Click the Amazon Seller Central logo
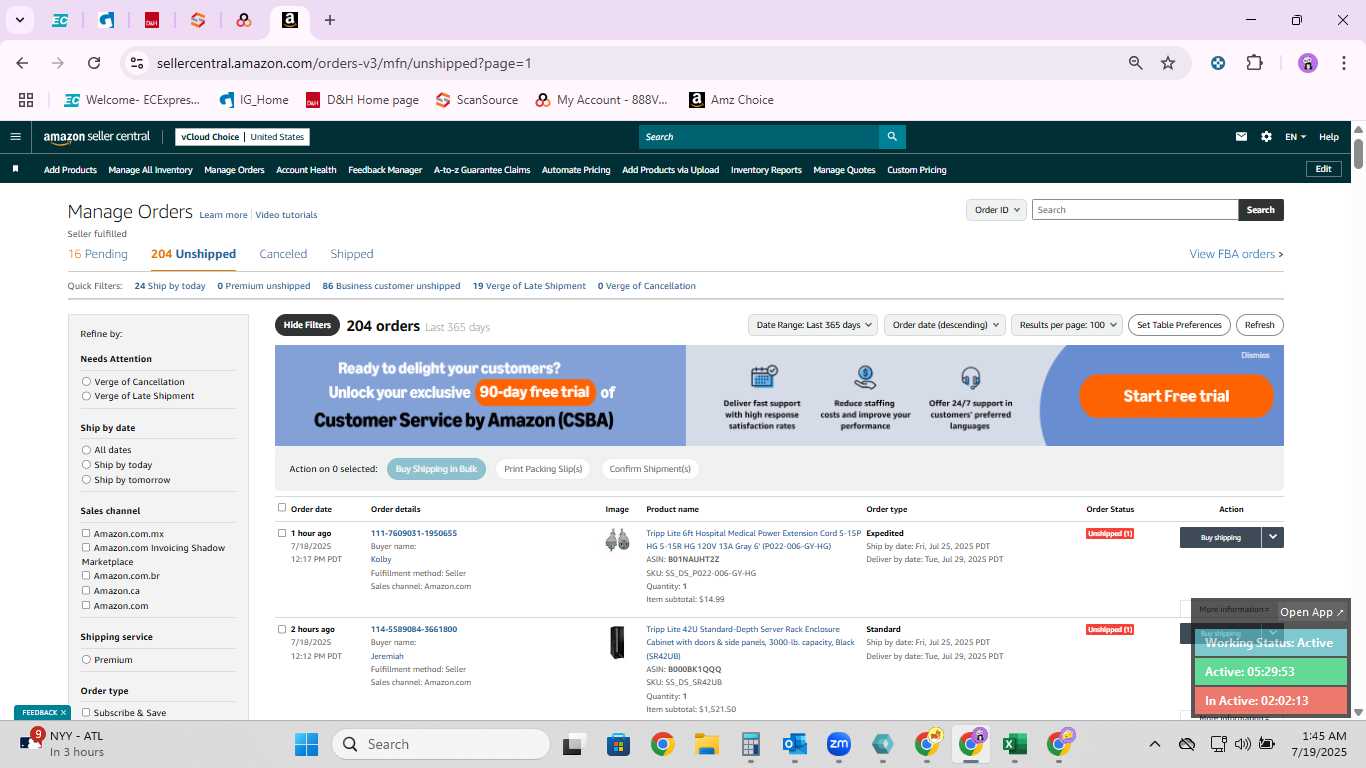The image size is (1366, 768). (96, 137)
